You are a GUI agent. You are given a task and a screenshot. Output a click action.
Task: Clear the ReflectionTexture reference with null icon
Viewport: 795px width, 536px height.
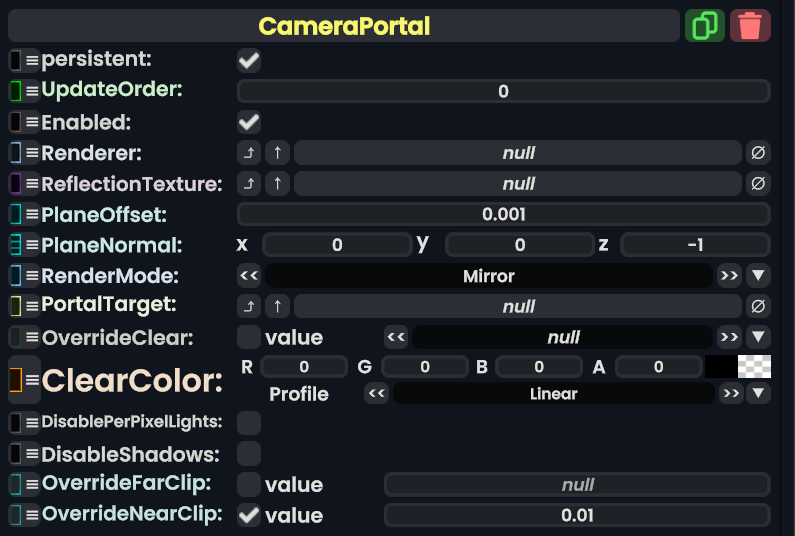click(758, 184)
